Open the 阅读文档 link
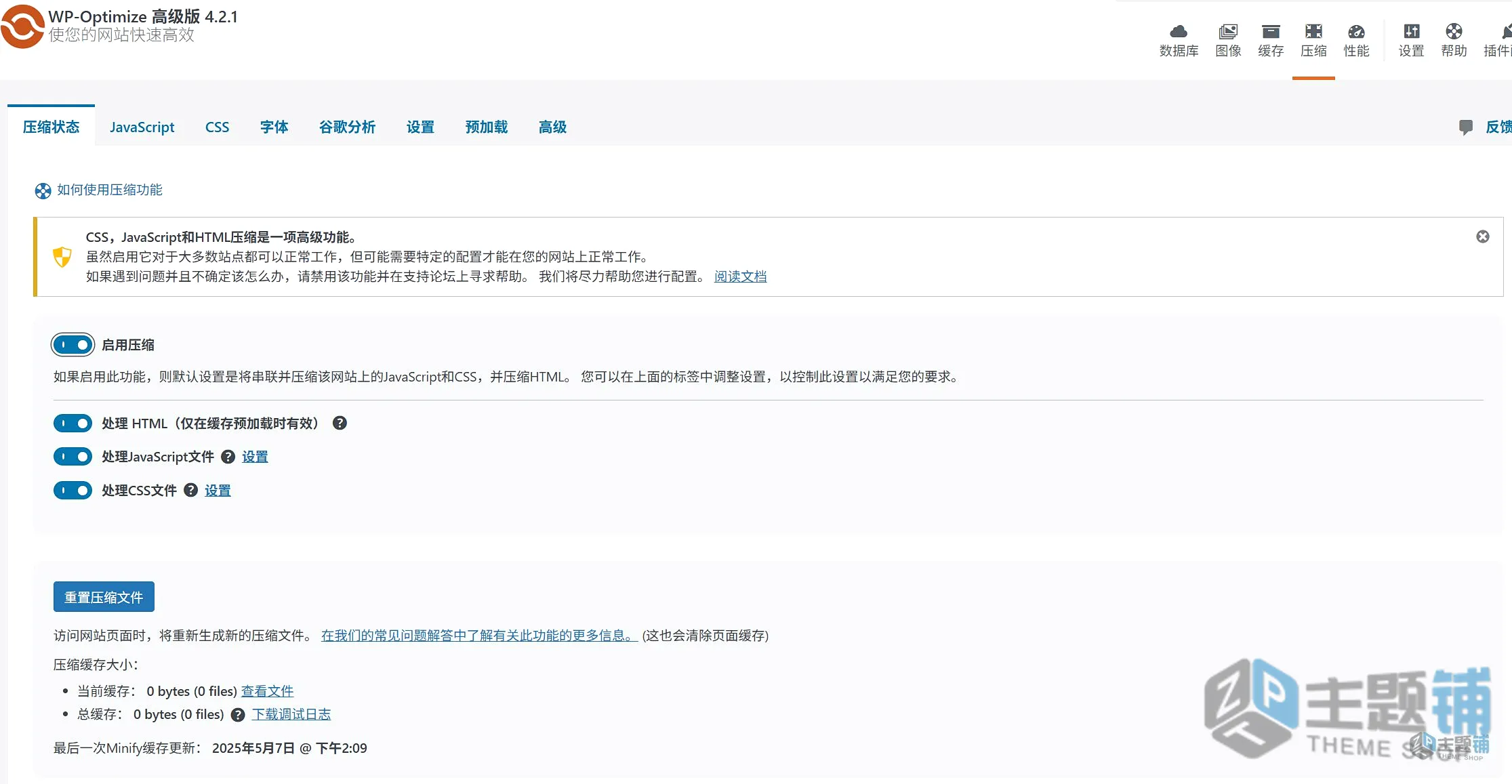Viewport: 1512px width, 784px height. (x=740, y=276)
